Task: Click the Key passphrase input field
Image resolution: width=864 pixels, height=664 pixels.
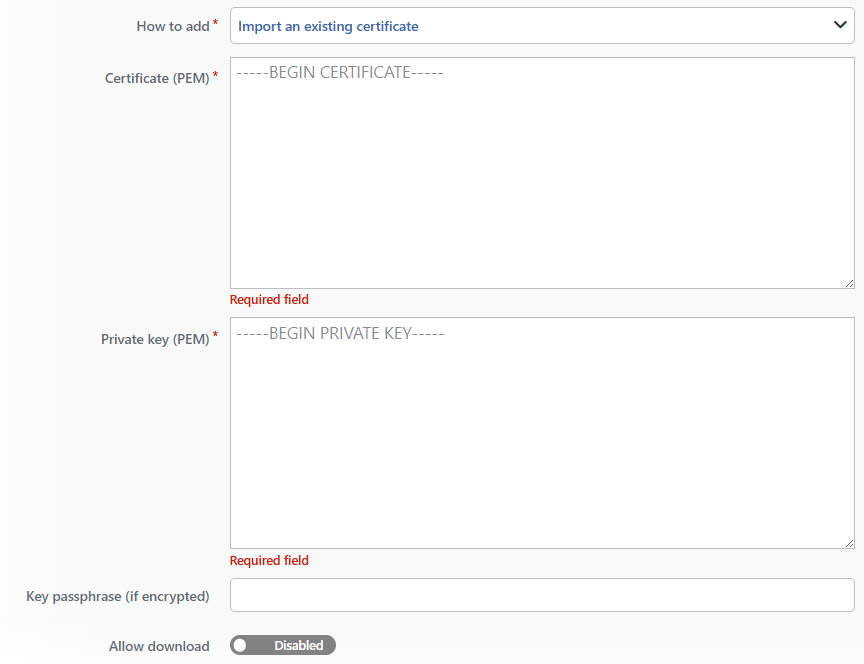Action: (x=542, y=595)
